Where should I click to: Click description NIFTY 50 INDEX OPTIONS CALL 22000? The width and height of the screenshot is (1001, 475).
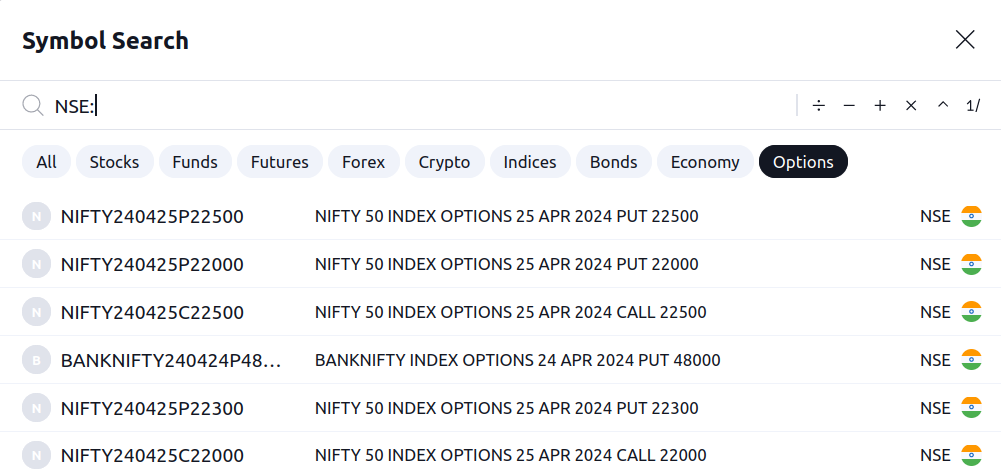tap(511, 455)
